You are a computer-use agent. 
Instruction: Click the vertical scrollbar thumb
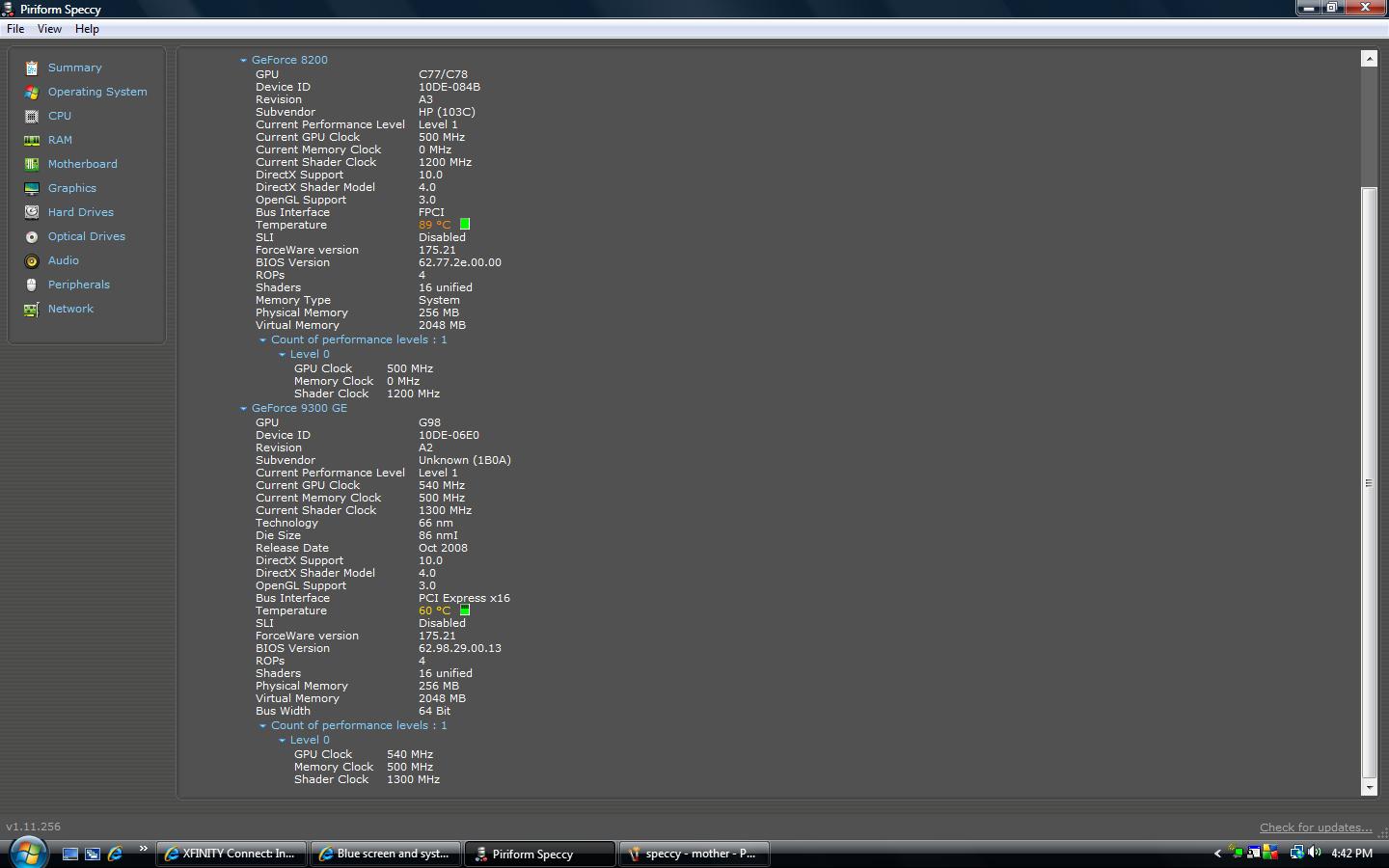pos(1369,482)
